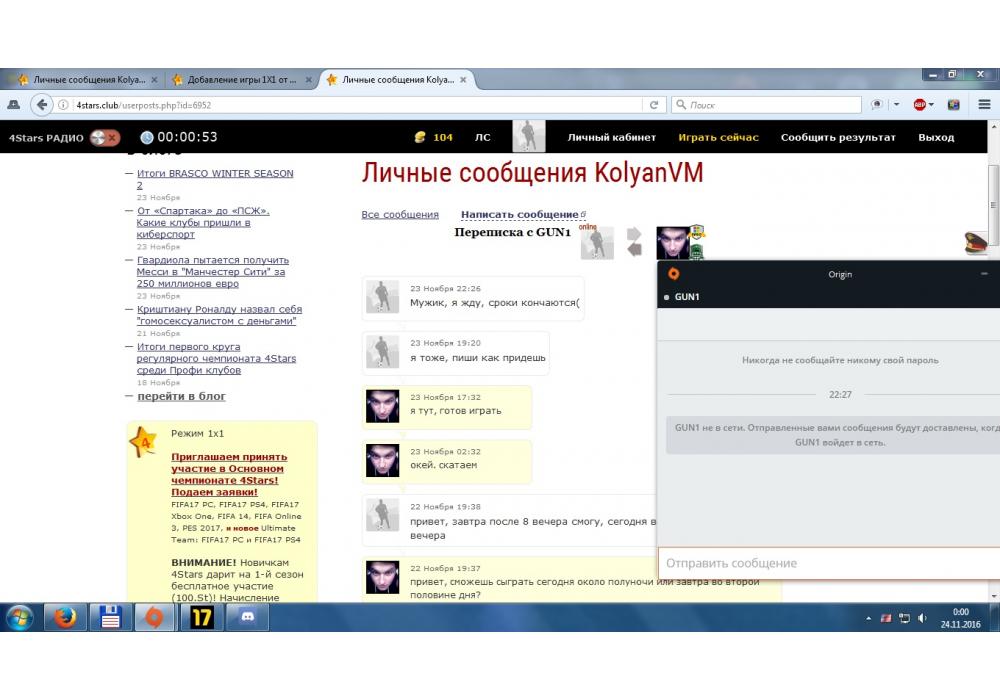Image resolution: width=1000 pixels, height=700 pixels.
Task: Click the Adblock Plus toolbar icon
Action: coord(919,105)
